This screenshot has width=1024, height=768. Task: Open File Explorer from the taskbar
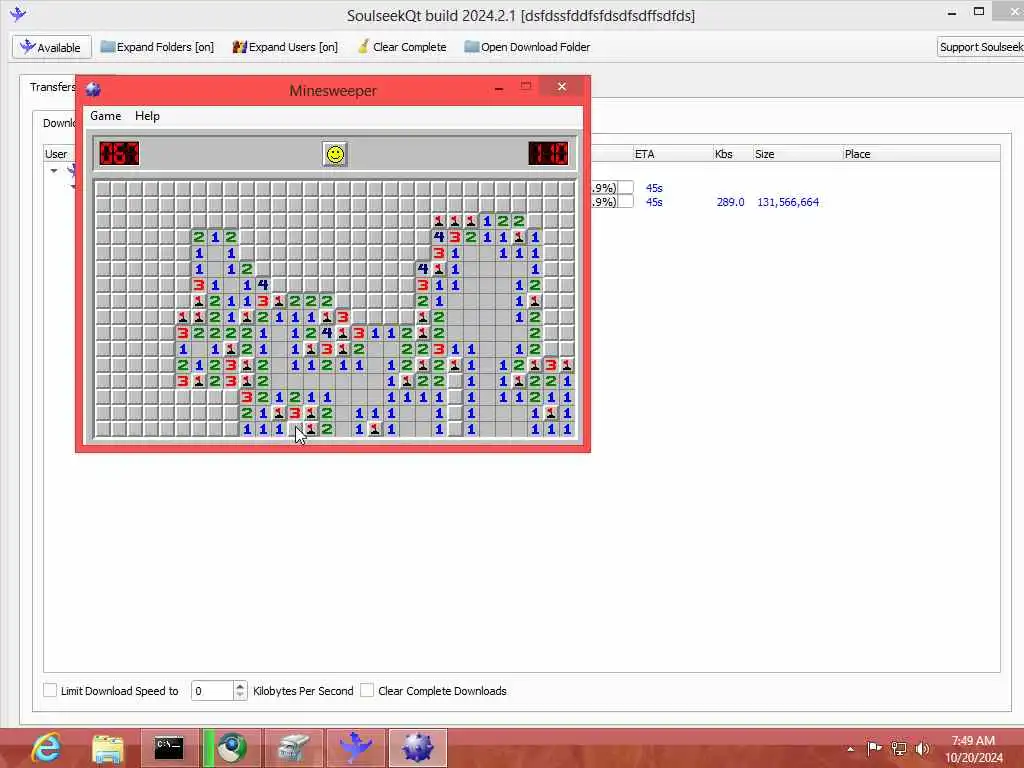click(x=108, y=748)
